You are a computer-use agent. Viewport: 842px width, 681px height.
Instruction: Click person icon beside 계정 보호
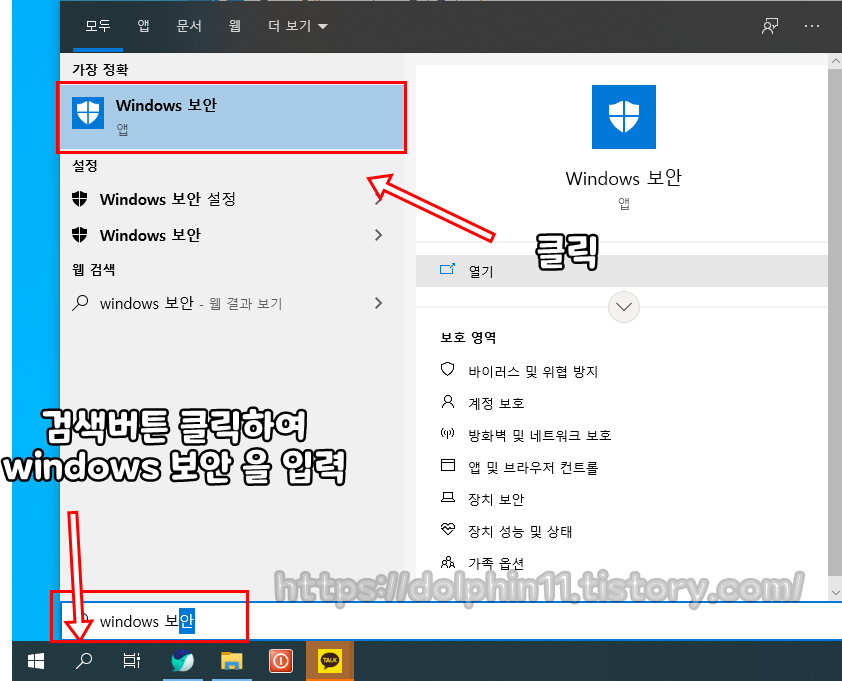pyautogui.click(x=447, y=402)
